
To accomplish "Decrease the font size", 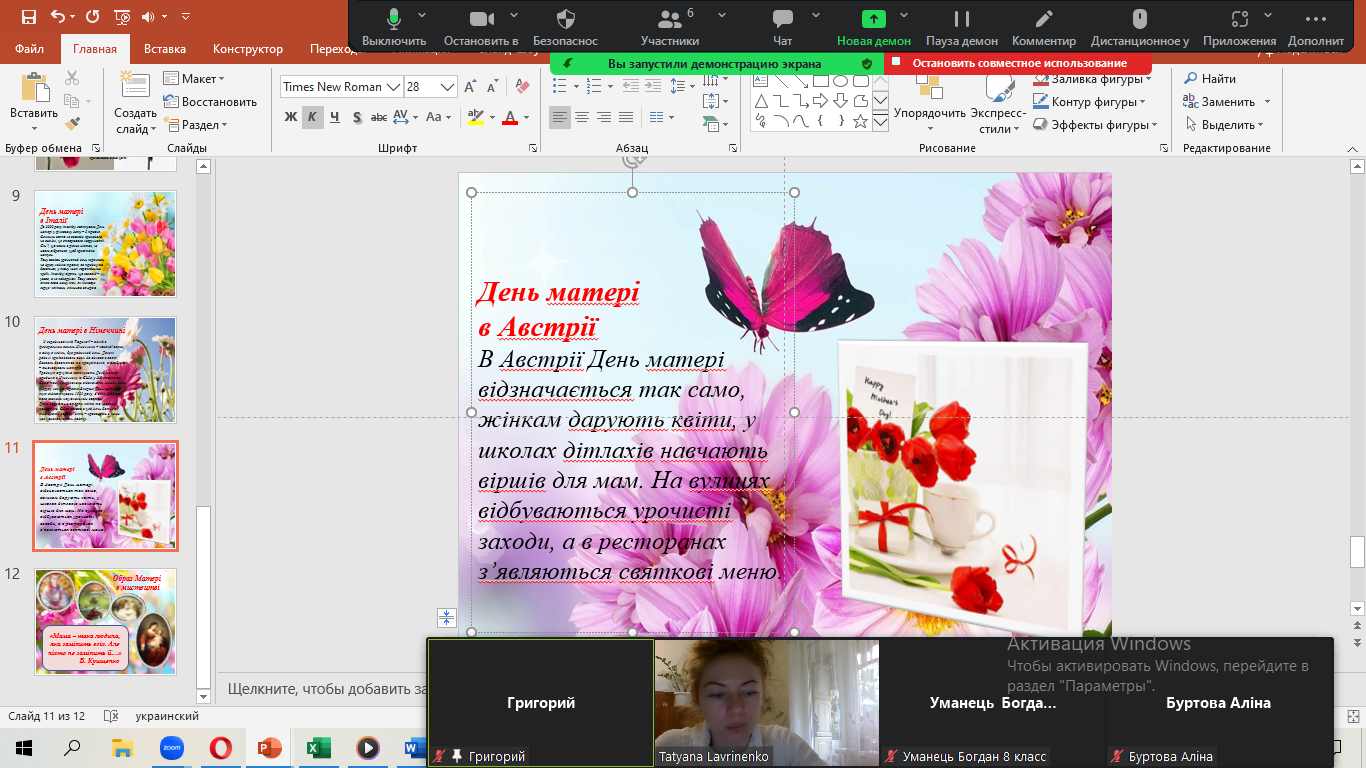I will [494, 86].
